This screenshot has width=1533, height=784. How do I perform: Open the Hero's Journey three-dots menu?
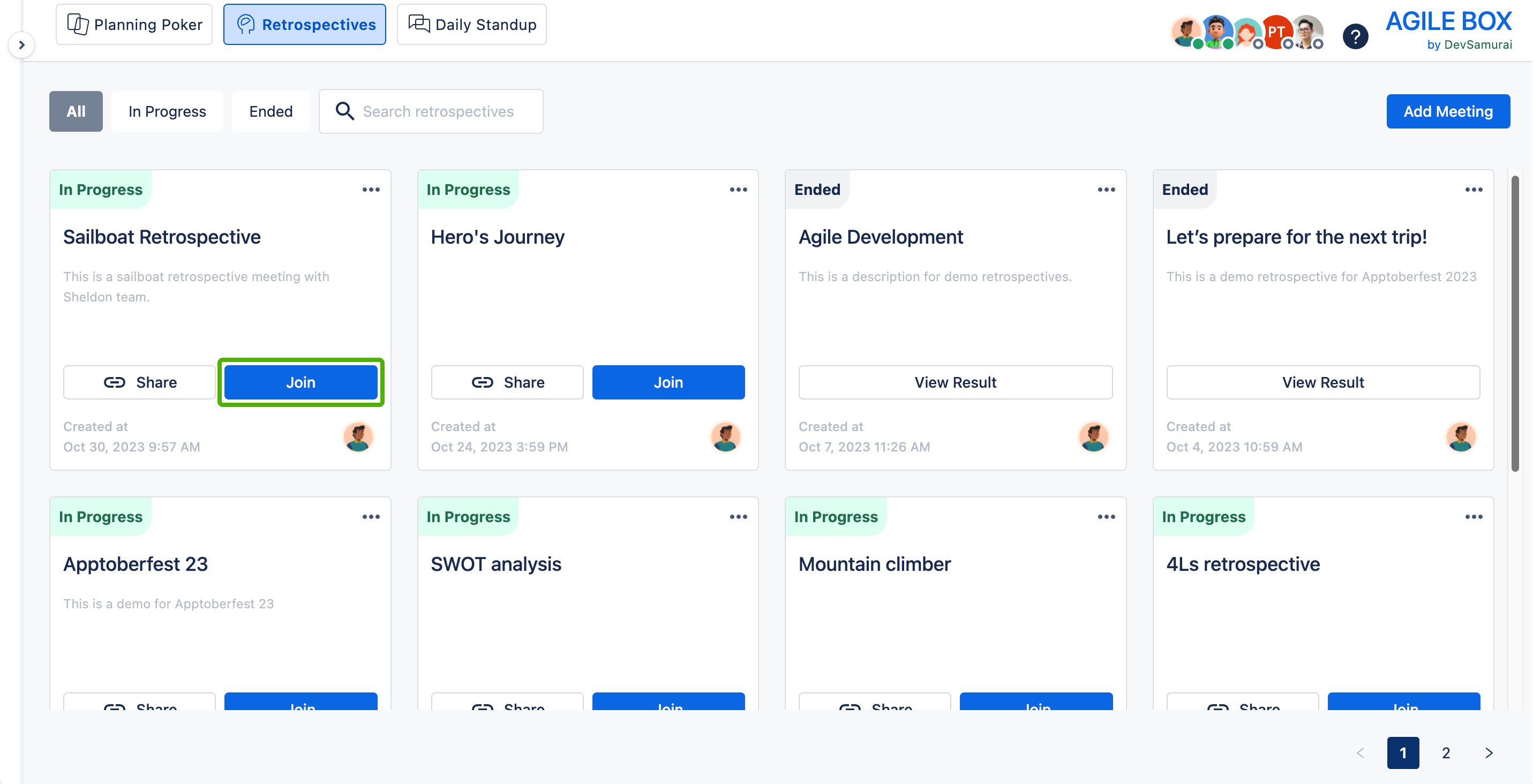tap(738, 190)
